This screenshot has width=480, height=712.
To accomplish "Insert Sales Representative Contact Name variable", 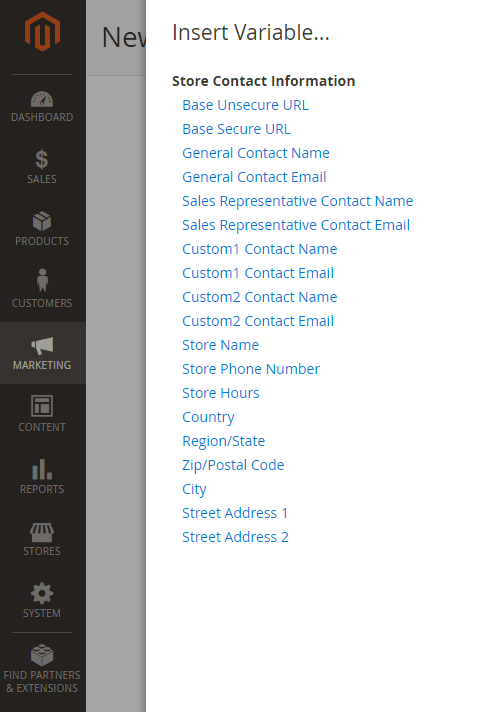I will pos(297,201).
